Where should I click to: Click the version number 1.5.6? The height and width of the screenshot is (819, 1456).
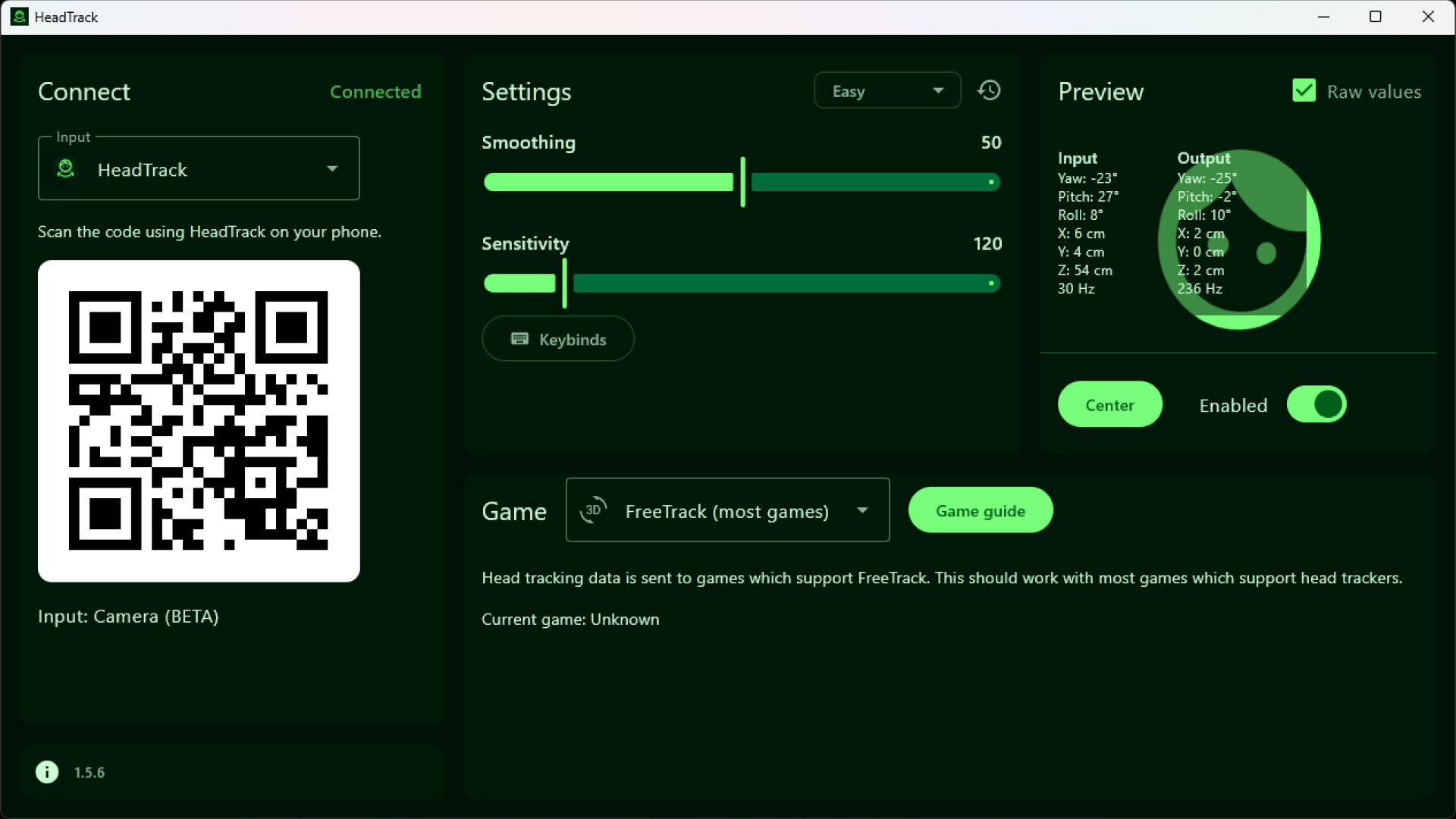click(x=89, y=773)
